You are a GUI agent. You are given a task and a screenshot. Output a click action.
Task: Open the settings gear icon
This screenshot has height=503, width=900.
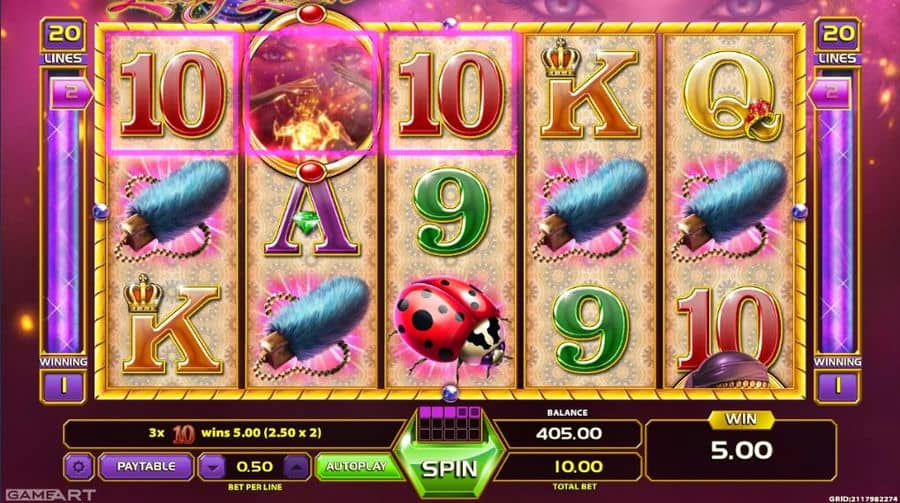click(79, 466)
